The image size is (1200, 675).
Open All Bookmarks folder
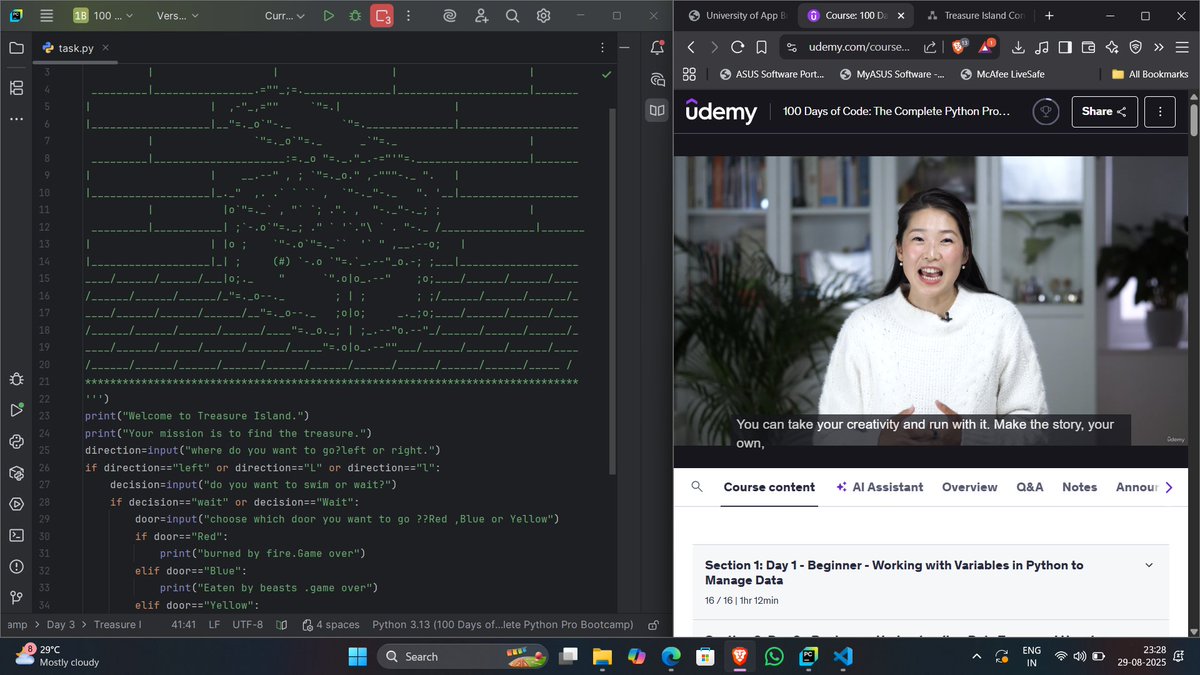(x=1150, y=74)
